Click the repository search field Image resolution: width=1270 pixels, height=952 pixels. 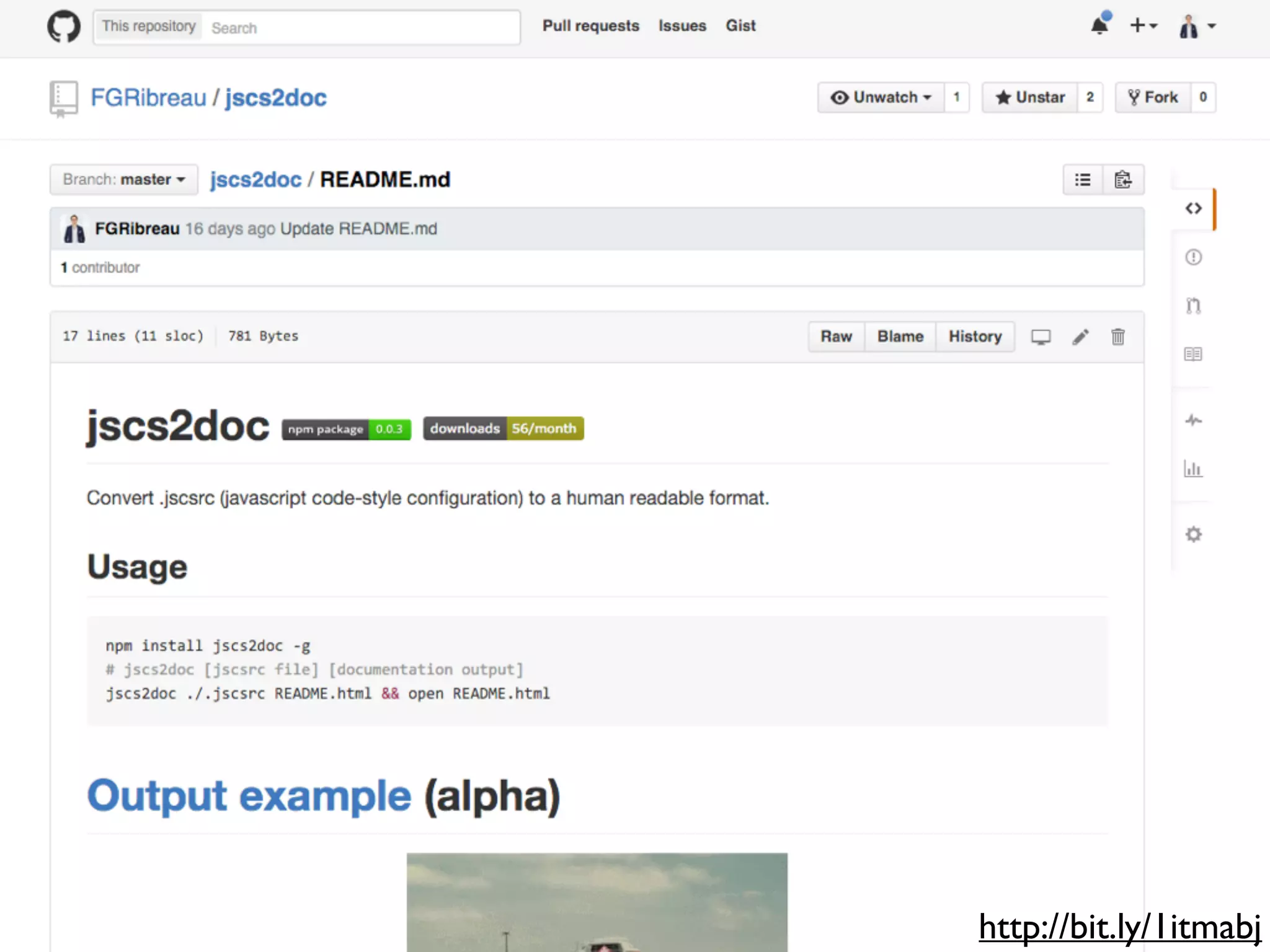point(360,28)
